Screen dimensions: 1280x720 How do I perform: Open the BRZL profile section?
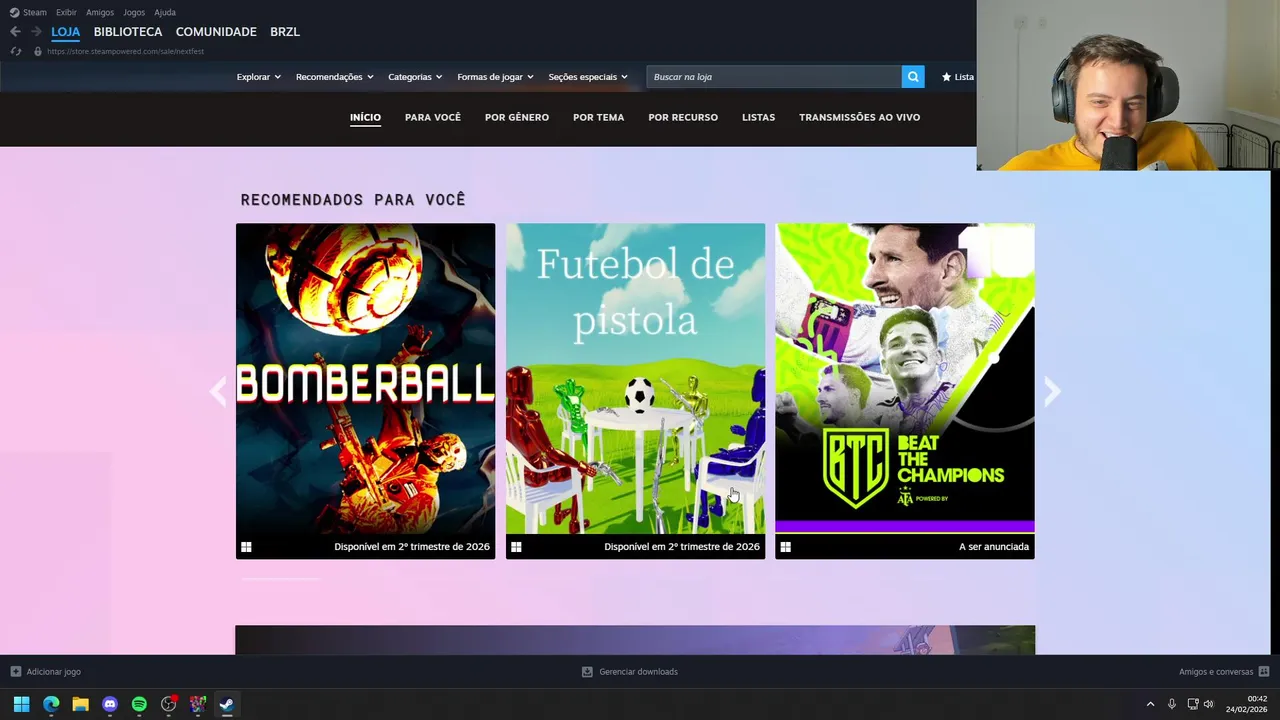click(285, 32)
